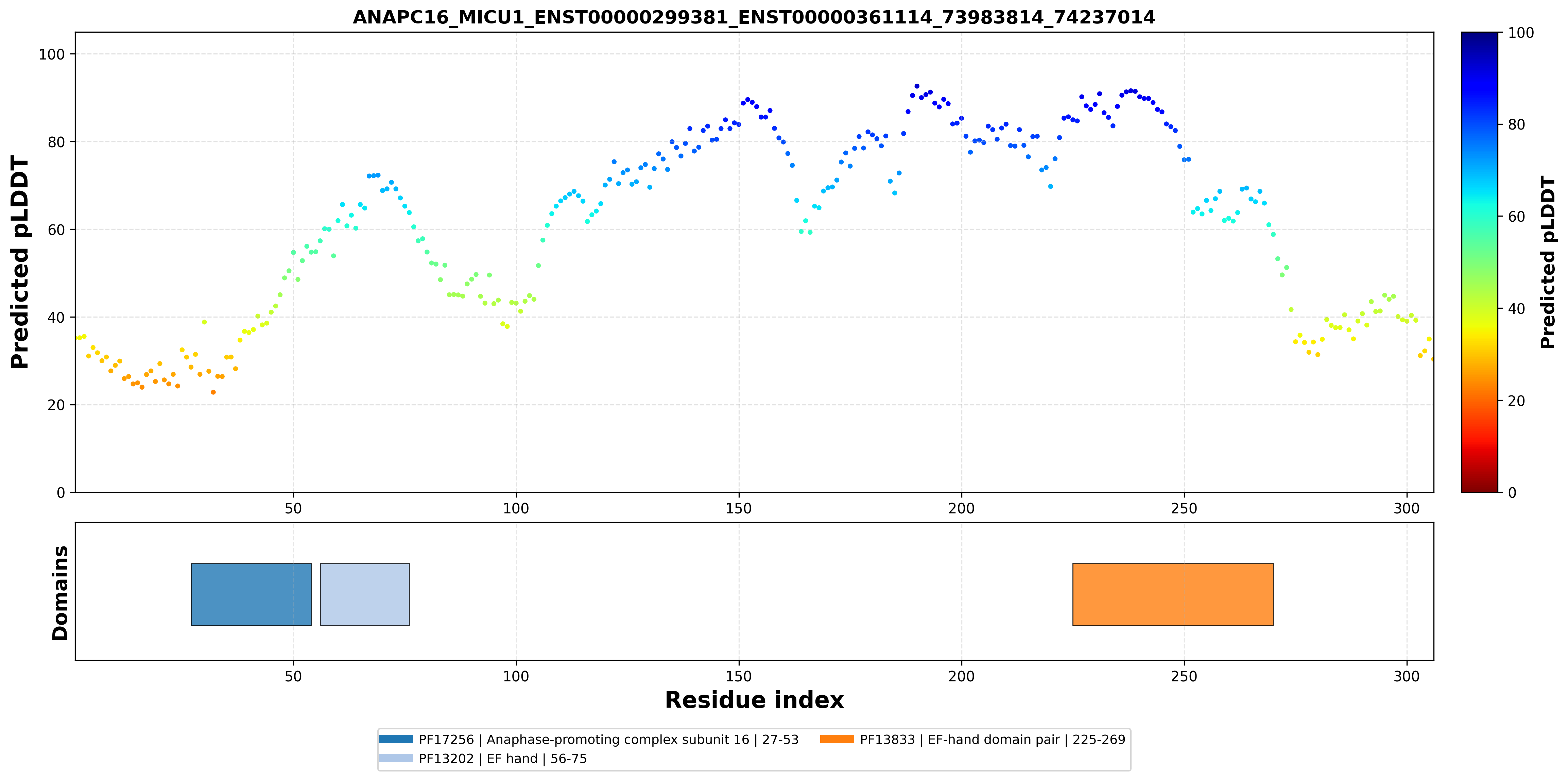This screenshot has height=781, width=1568.
Task: Click the legend text EF-hand domain pair 225-269
Action: click(1027, 740)
